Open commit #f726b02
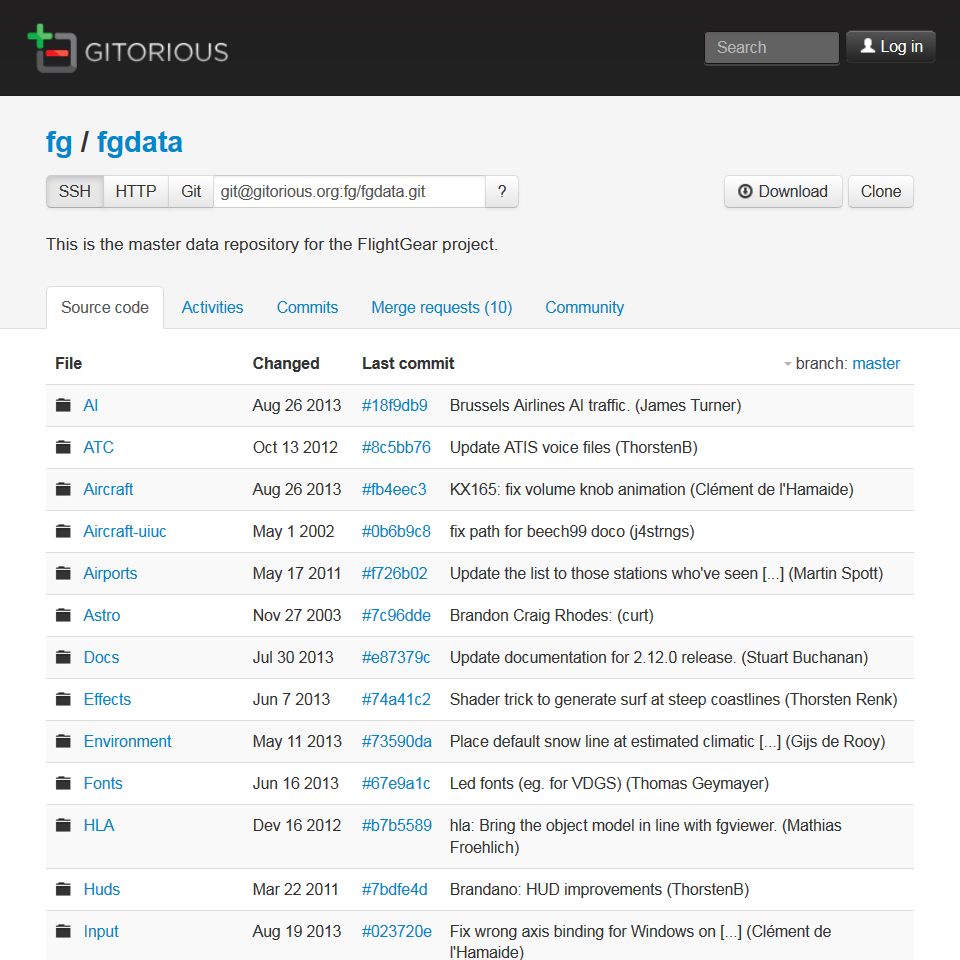960x960 pixels. (x=394, y=574)
